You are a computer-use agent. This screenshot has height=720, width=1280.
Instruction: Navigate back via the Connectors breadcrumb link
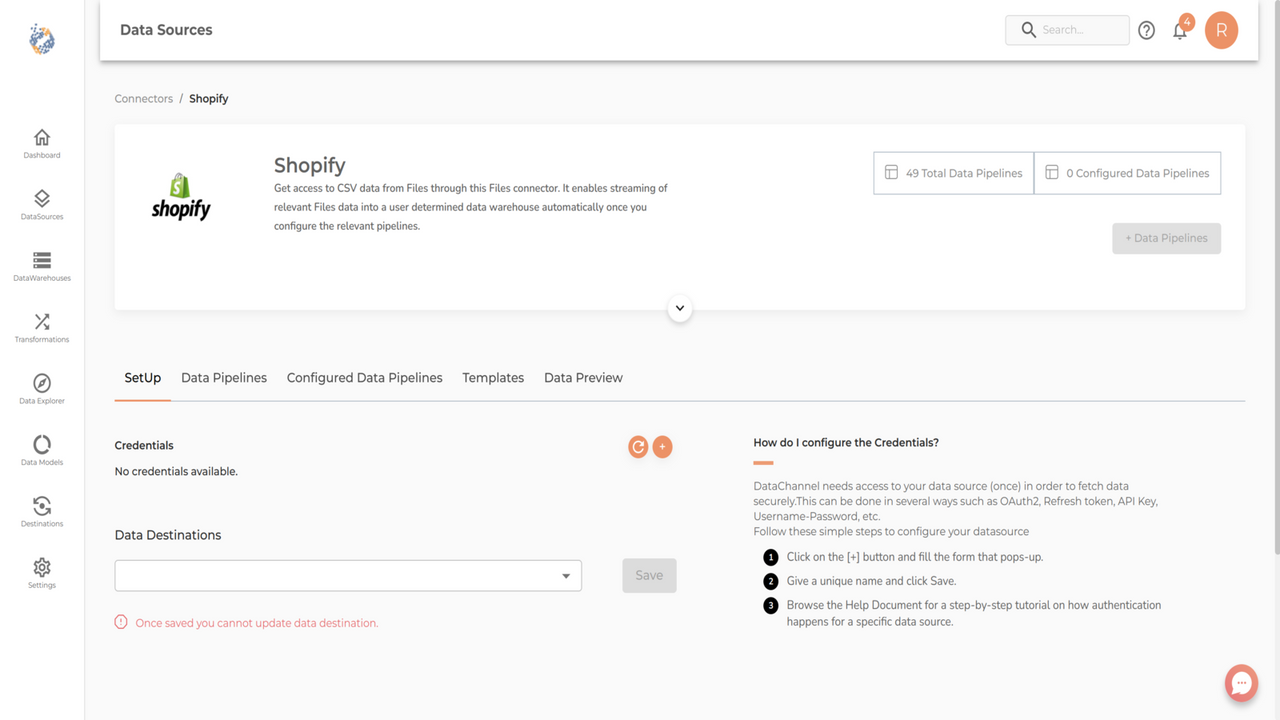(x=143, y=98)
